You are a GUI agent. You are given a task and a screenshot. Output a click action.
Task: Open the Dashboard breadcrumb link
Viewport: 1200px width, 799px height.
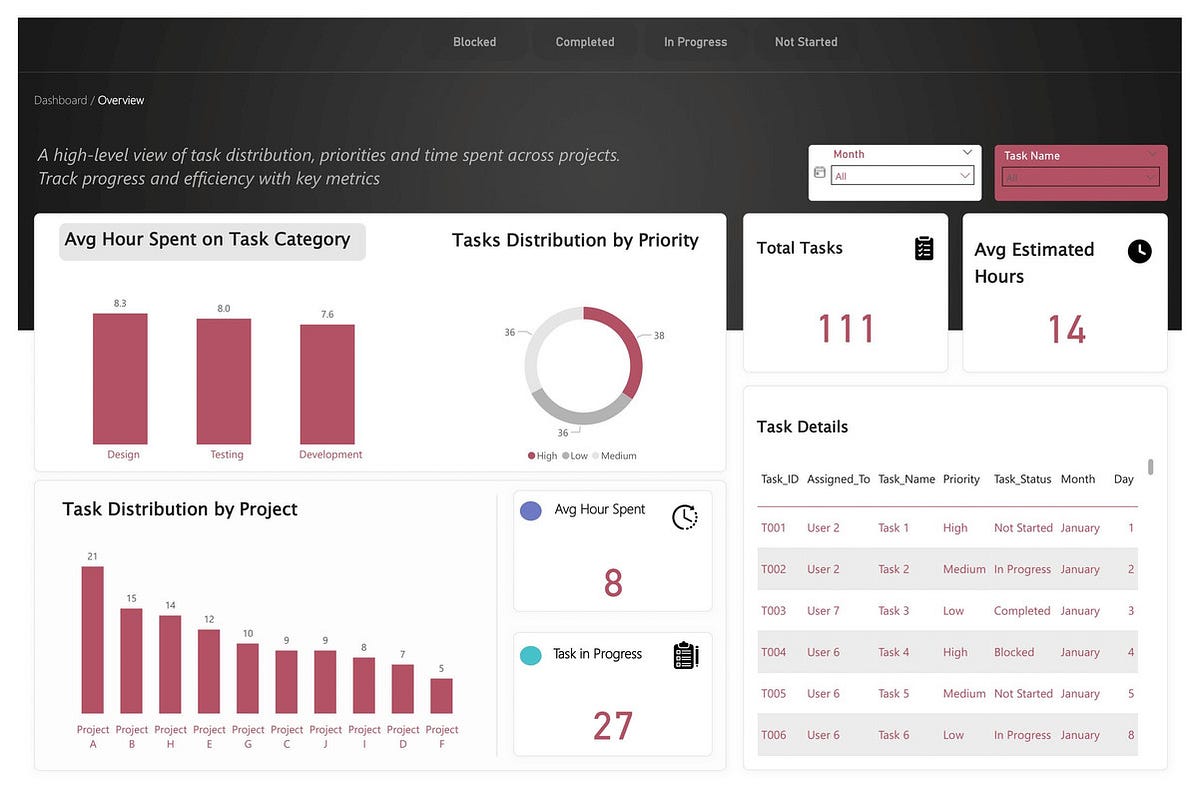click(60, 100)
